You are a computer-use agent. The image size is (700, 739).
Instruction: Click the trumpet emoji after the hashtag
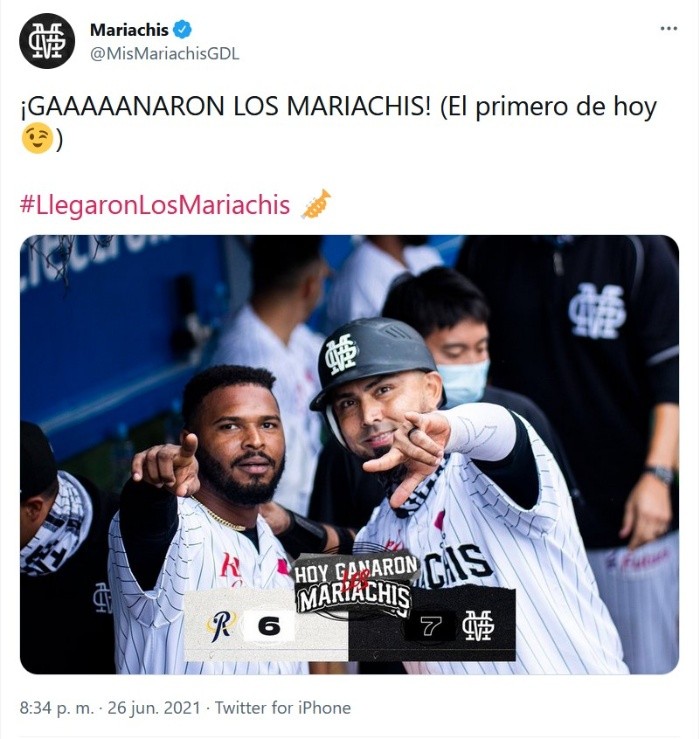click(316, 204)
